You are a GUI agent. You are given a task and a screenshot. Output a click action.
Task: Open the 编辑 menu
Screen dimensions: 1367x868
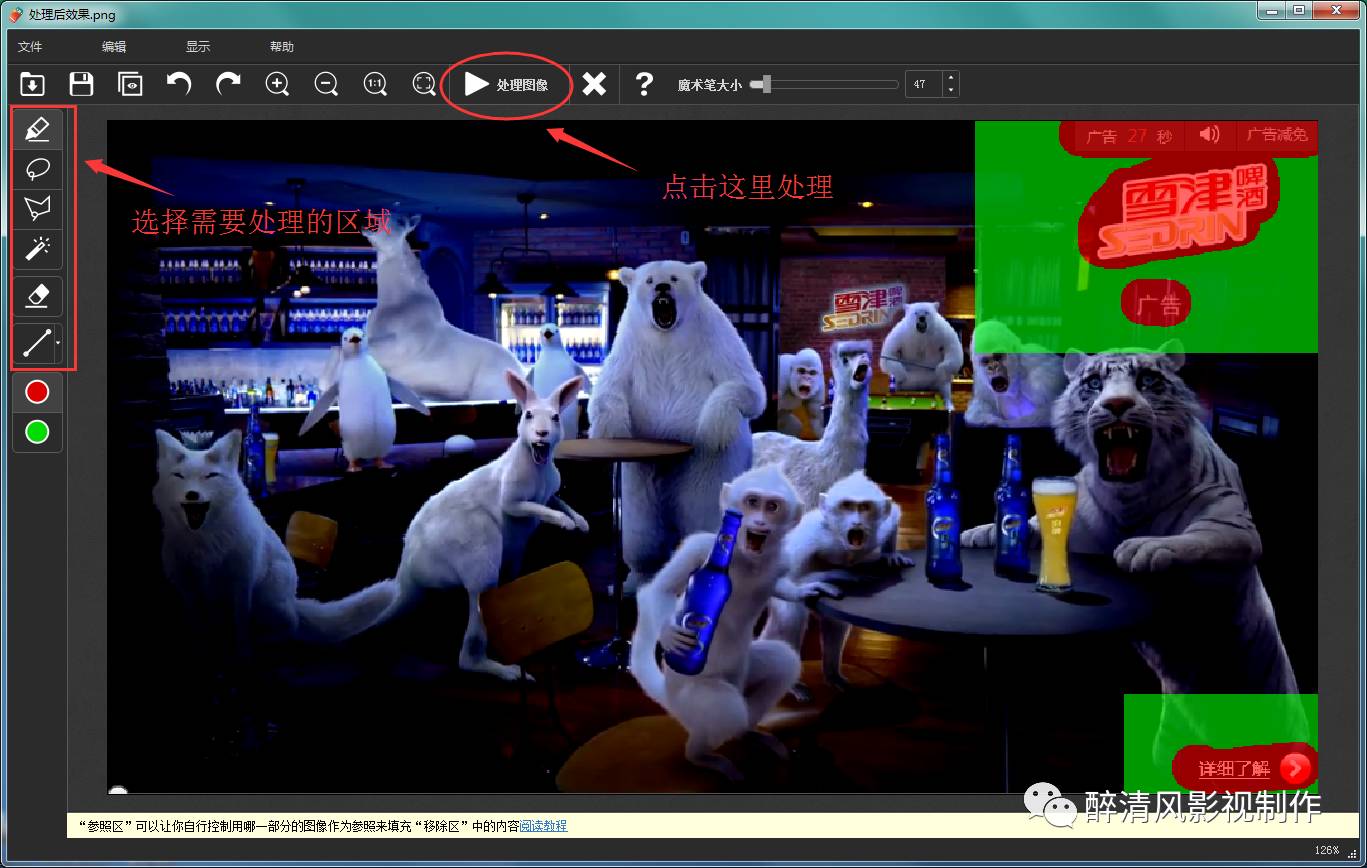tap(114, 47)
